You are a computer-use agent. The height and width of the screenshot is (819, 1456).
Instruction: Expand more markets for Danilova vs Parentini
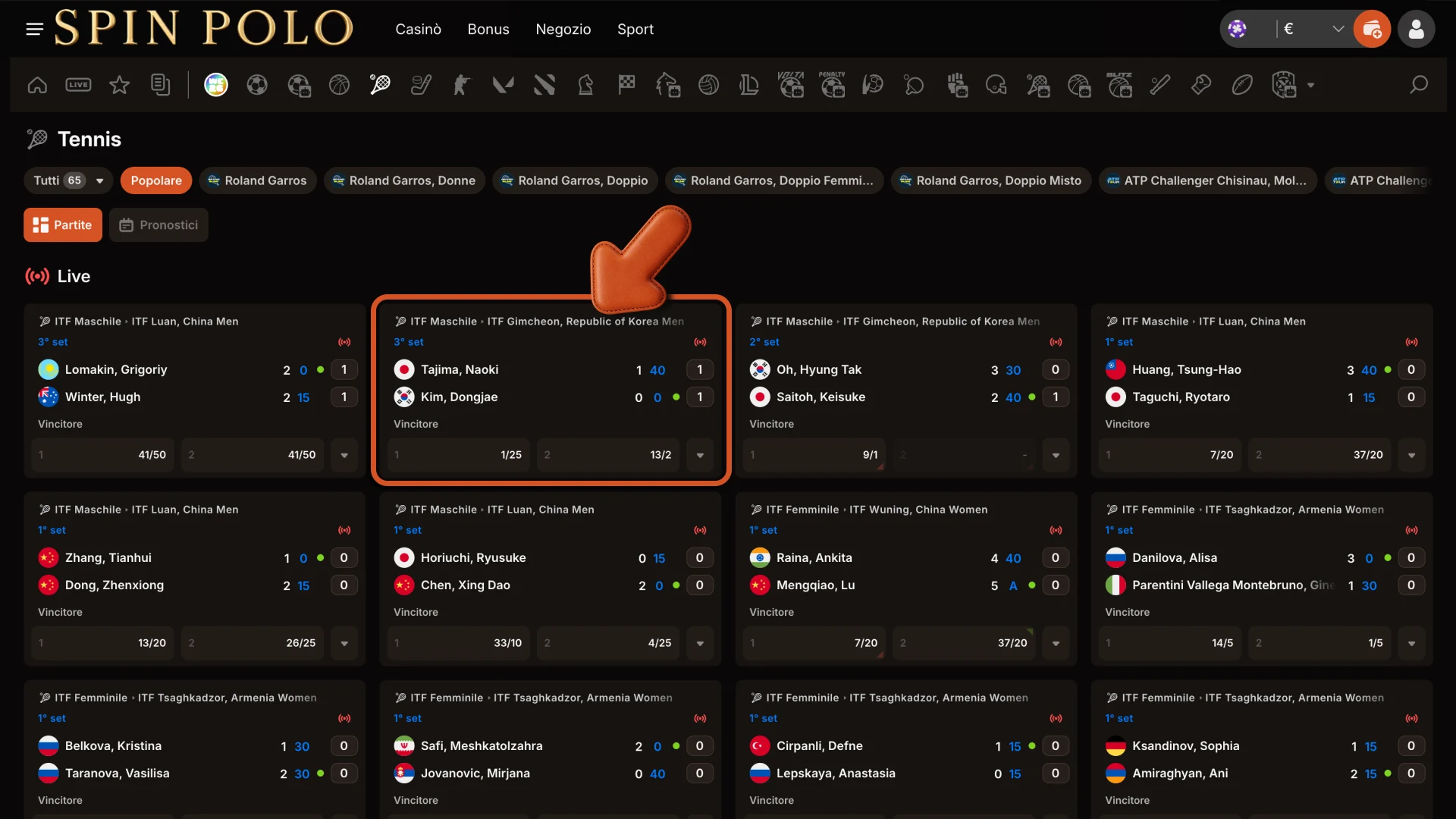[1411, 643]
